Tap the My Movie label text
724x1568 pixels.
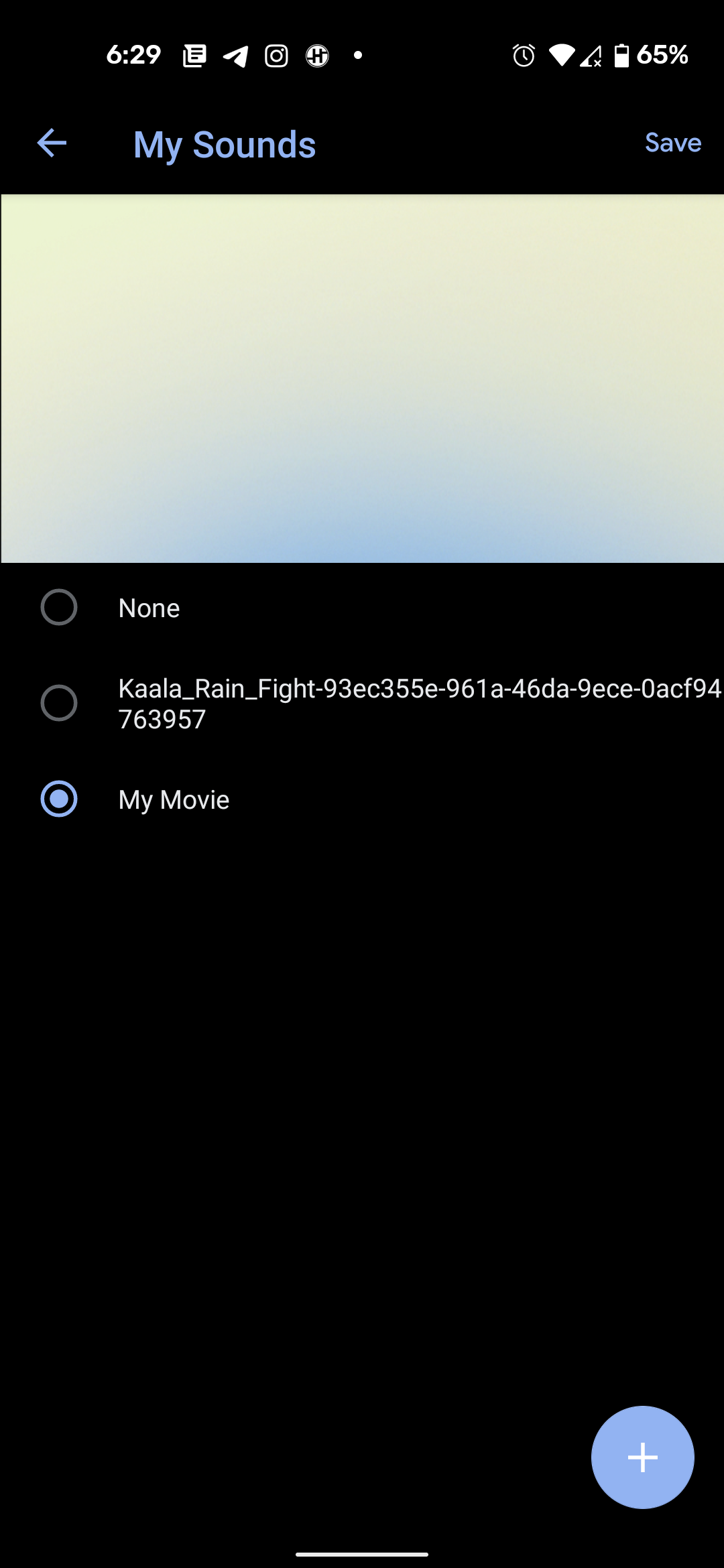click(x=174, y=800)
